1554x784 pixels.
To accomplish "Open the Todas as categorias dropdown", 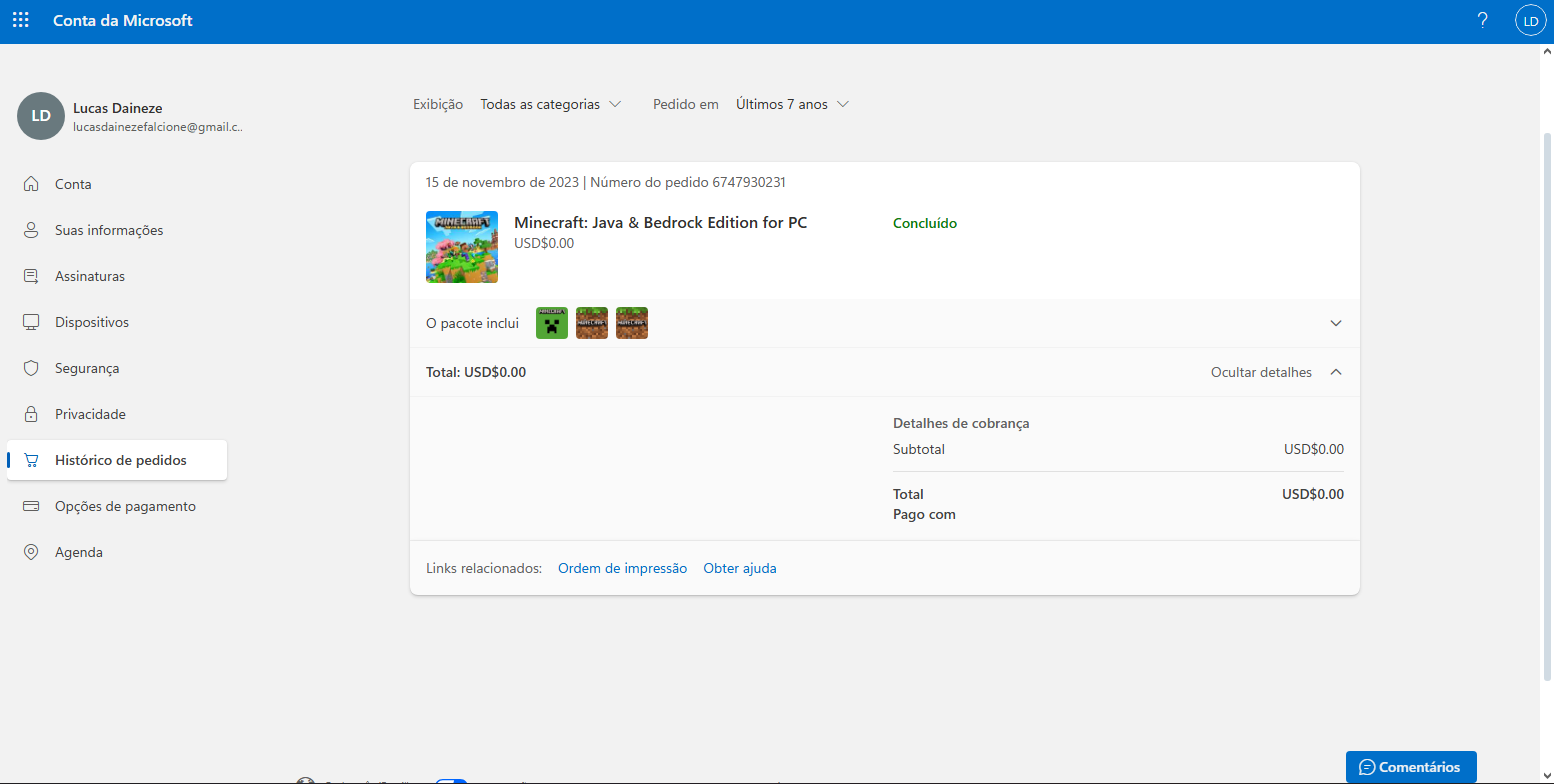I will 551,104.
